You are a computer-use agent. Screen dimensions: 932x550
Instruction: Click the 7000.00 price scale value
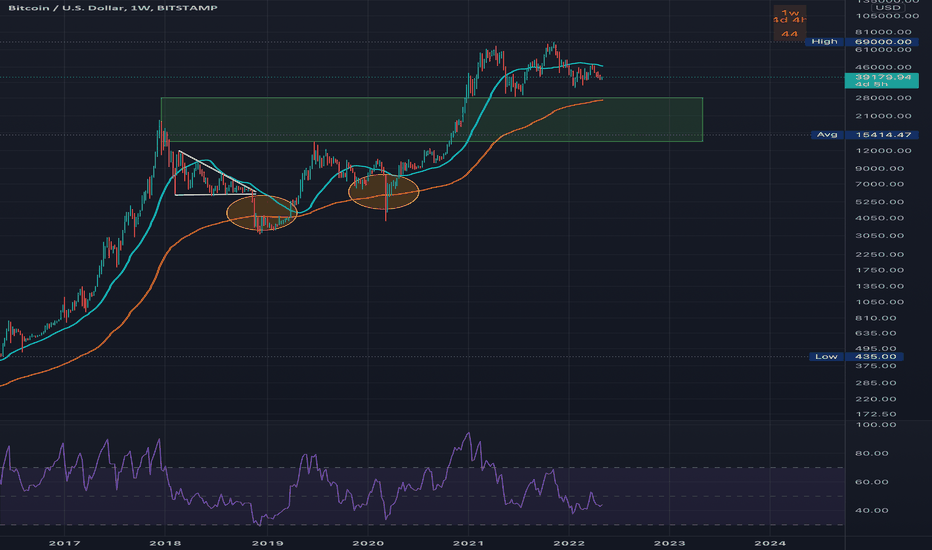click(880, 184)
